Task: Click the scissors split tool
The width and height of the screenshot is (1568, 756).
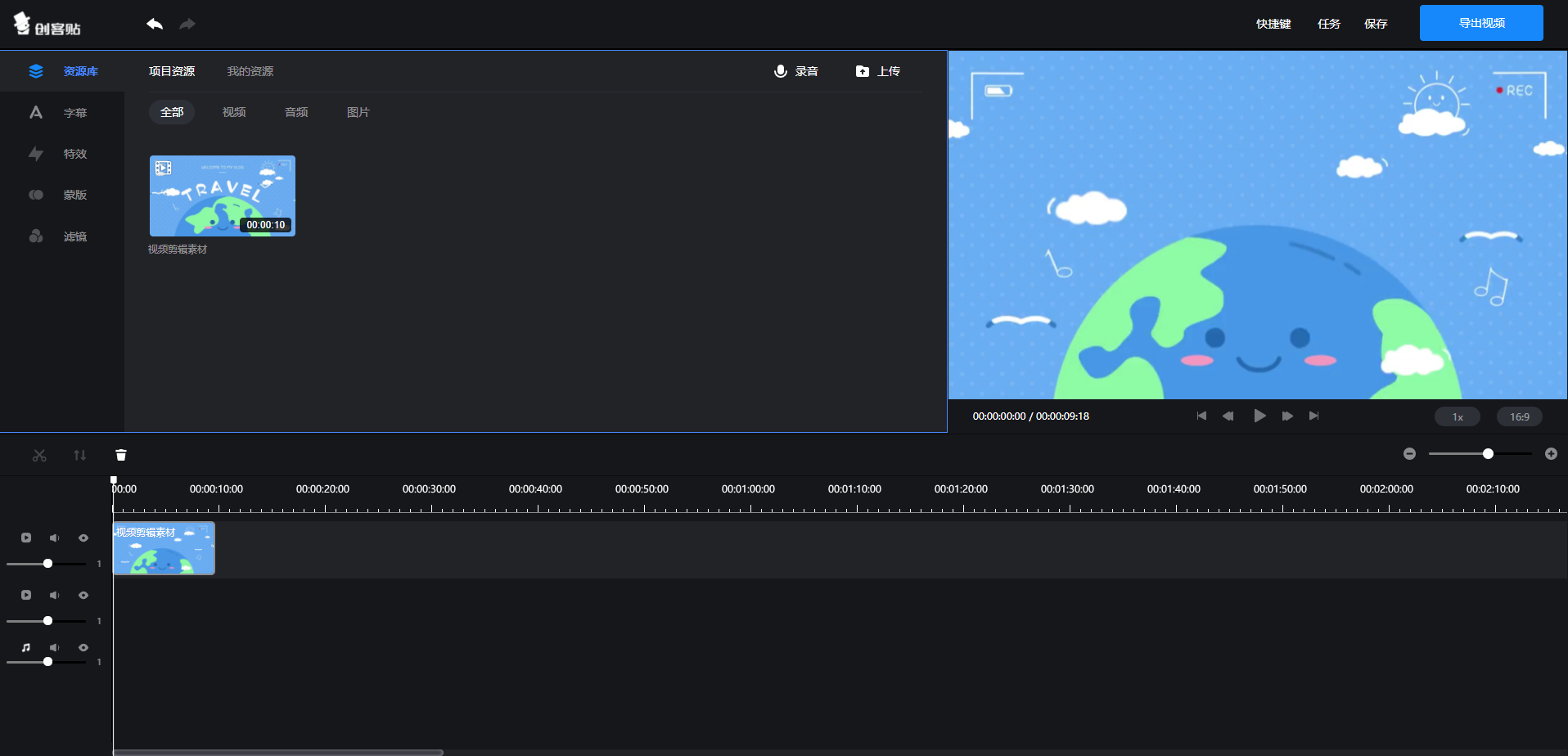Action: click(x=39, y=455)
